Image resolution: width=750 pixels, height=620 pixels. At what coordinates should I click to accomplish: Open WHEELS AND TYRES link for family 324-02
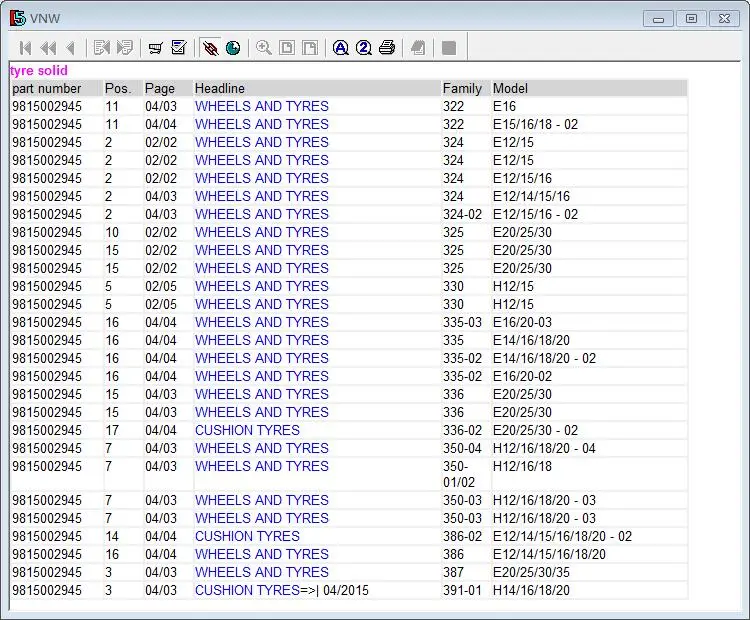[262, 214]
